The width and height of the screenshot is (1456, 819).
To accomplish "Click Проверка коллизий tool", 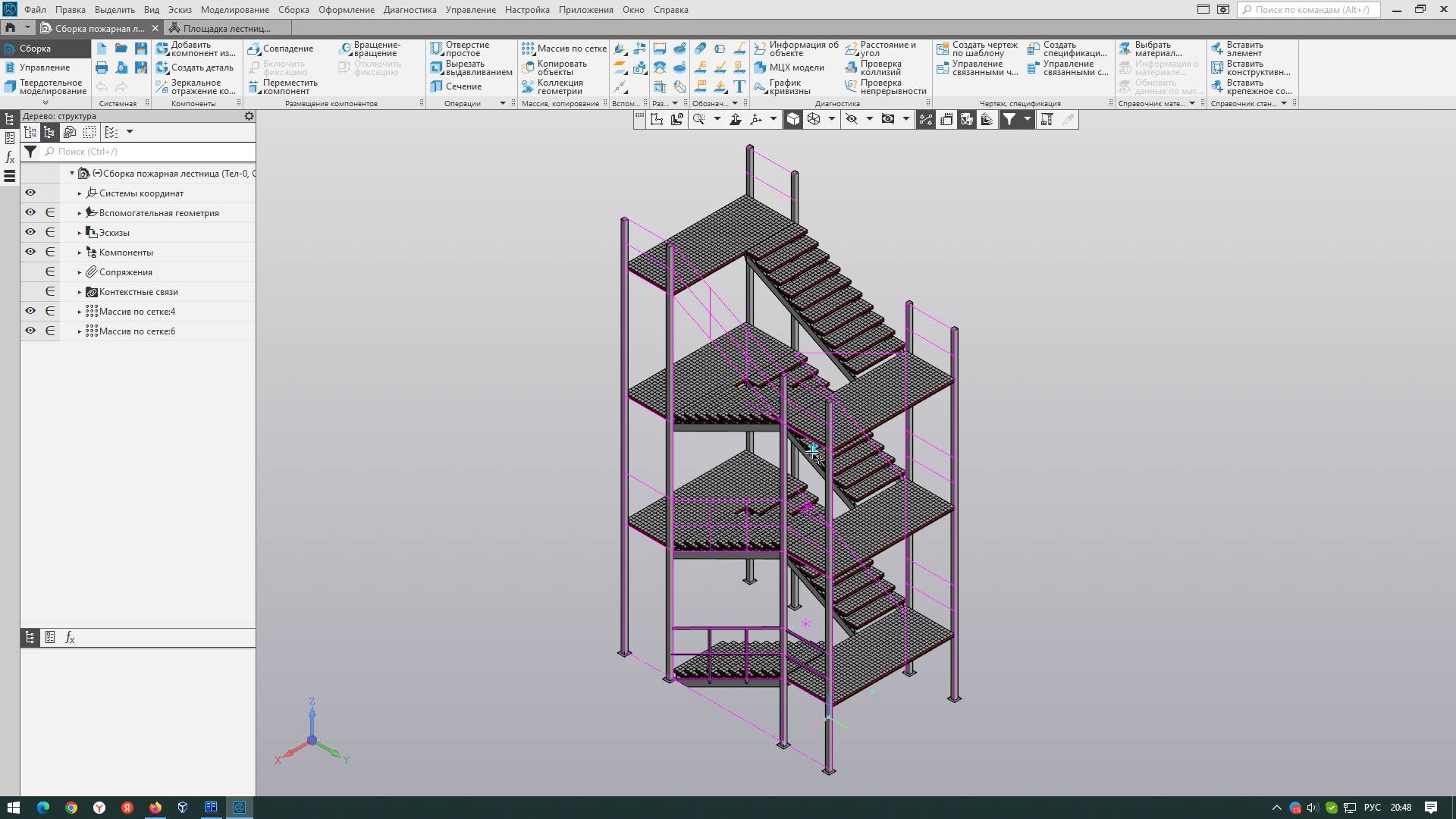I will coord(881,67).
